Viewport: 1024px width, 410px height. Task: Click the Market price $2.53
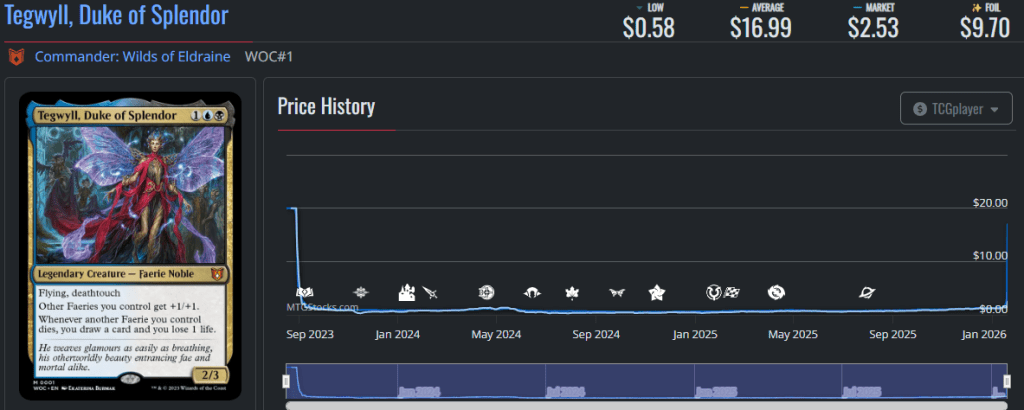click(873, 28)
